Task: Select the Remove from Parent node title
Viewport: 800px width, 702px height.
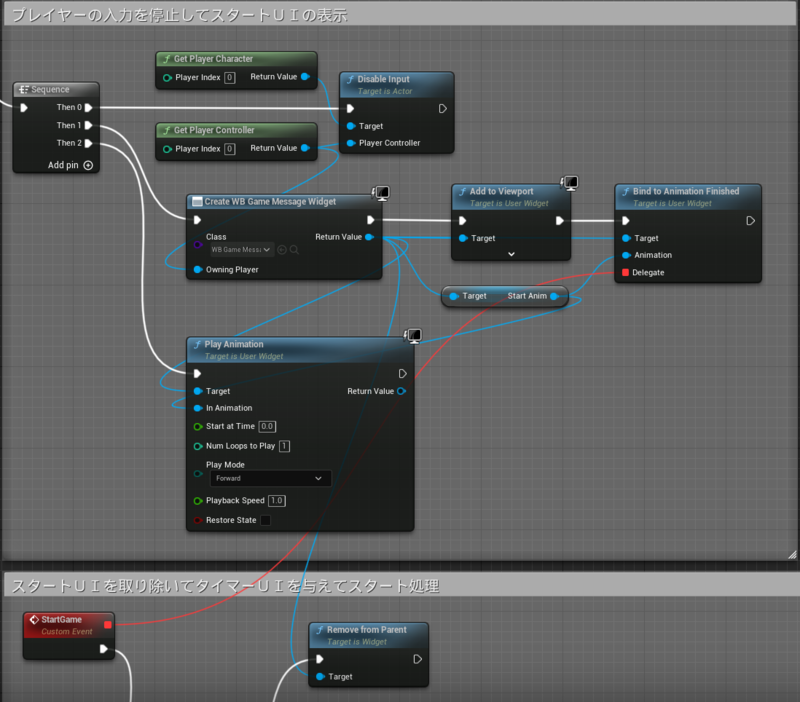Action: 367,630
